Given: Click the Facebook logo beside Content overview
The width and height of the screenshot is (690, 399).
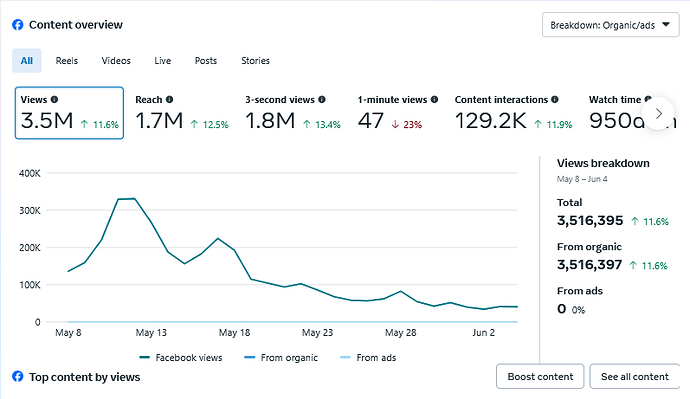Looking at the screenshot, I should click(x=18, y=25).
